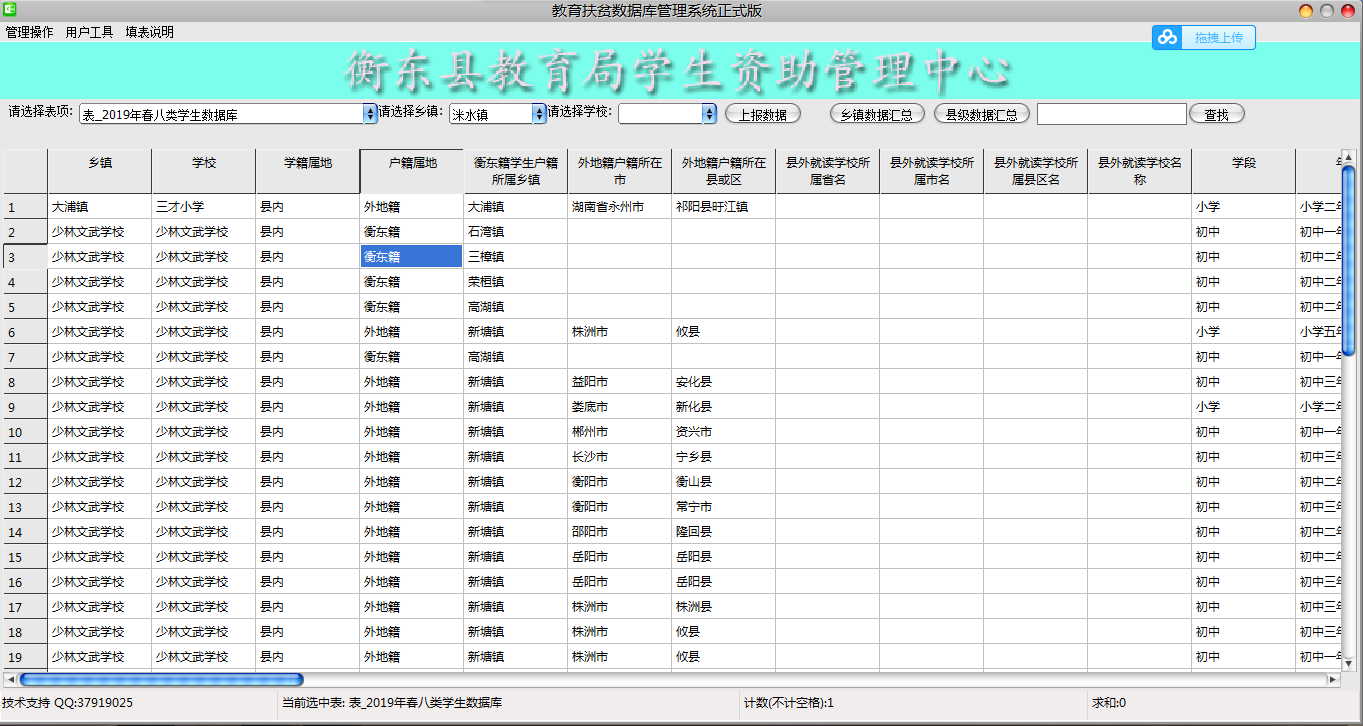Select the 乡镇 column header
Image resolution: width=1363 pixels, height=726 pixels.
100,171
